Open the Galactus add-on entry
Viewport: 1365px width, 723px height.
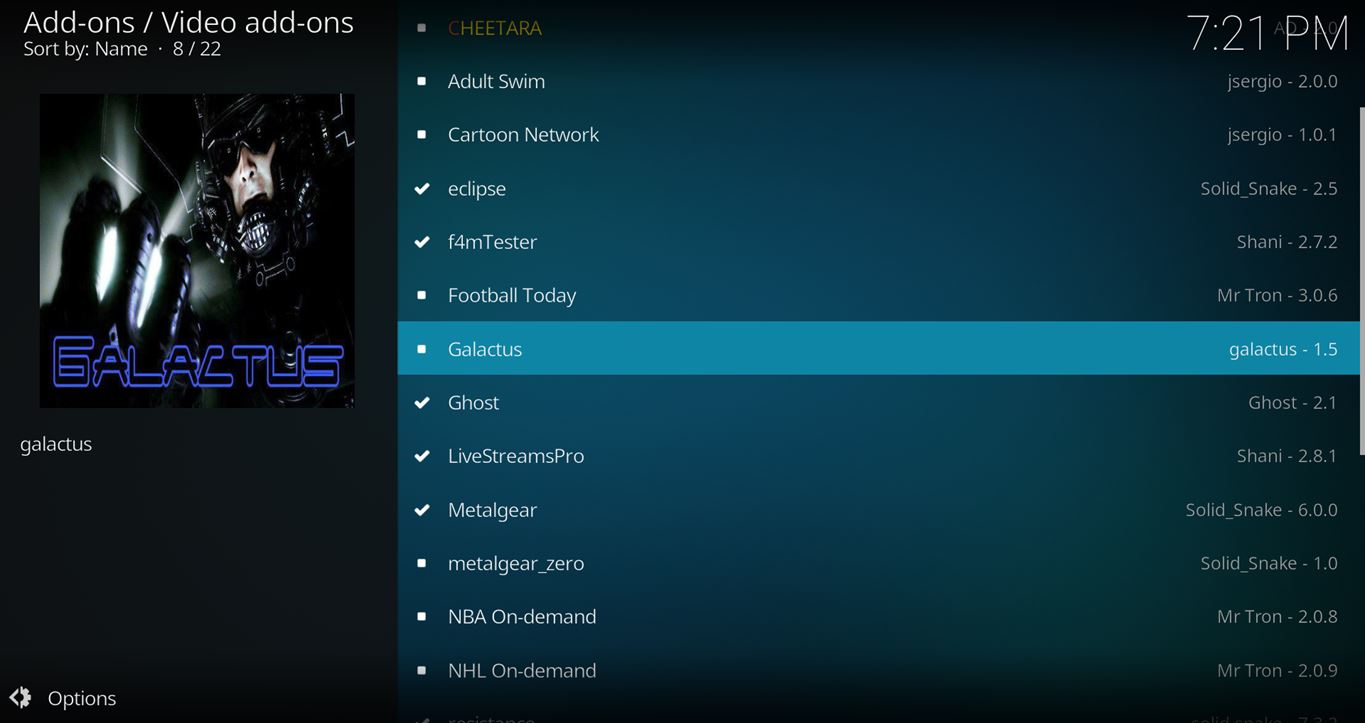point(485,349)
